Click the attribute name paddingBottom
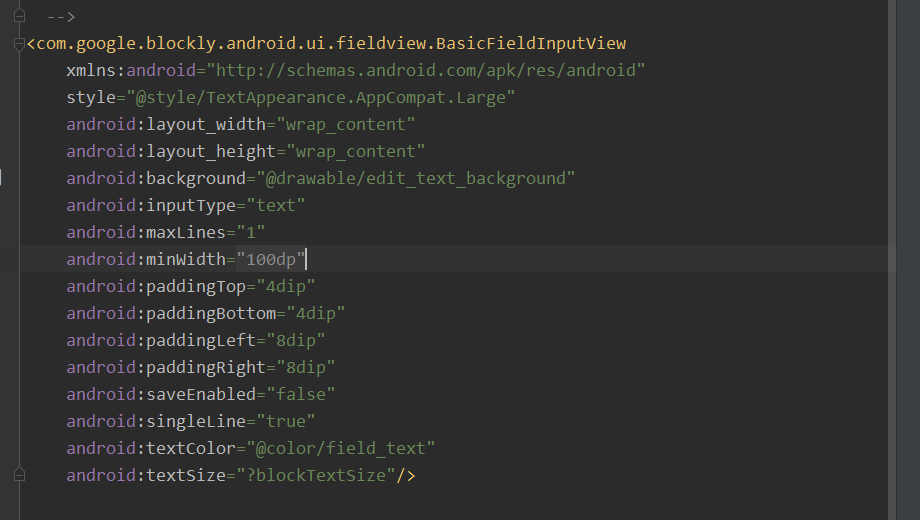Screen dimensions: 920x520 tap(211, 313)
